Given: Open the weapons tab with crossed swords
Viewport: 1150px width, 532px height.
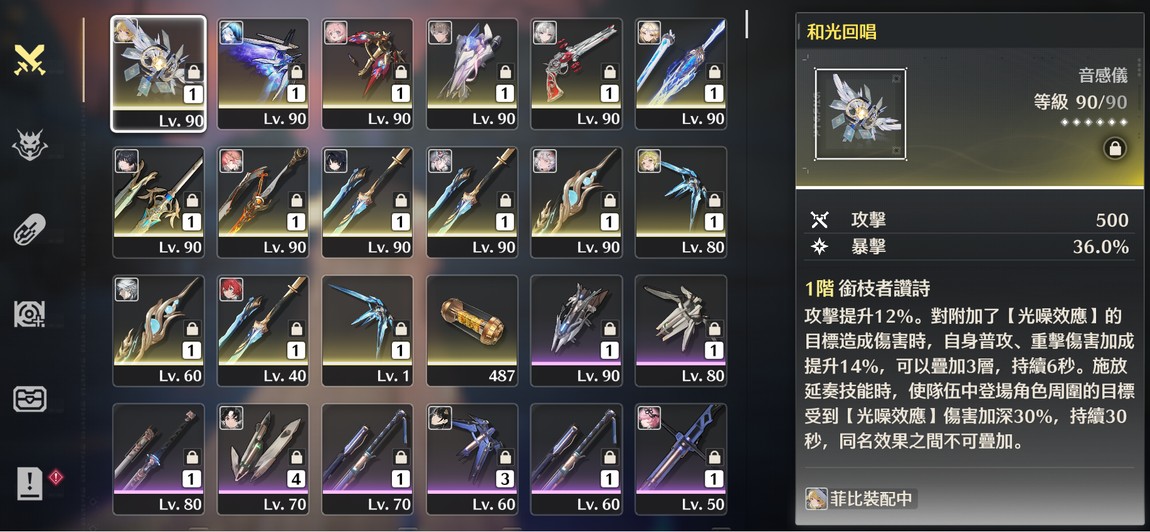Looking at the screenshot, I should click(x=30, y=60).
